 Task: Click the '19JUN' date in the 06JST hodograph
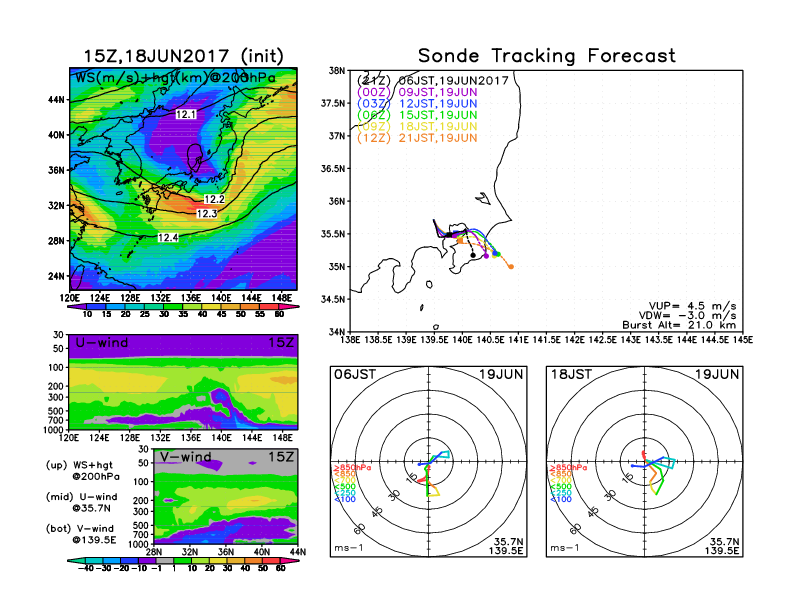pos(501,374)
